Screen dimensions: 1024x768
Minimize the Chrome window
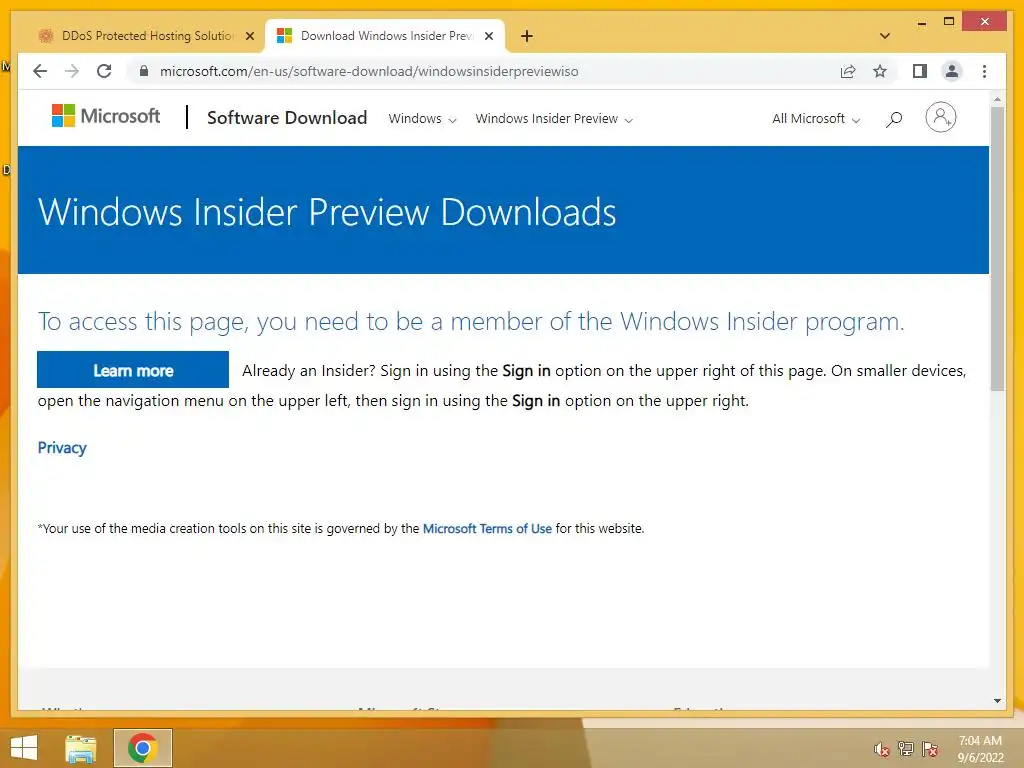click(x=921, y=23)
